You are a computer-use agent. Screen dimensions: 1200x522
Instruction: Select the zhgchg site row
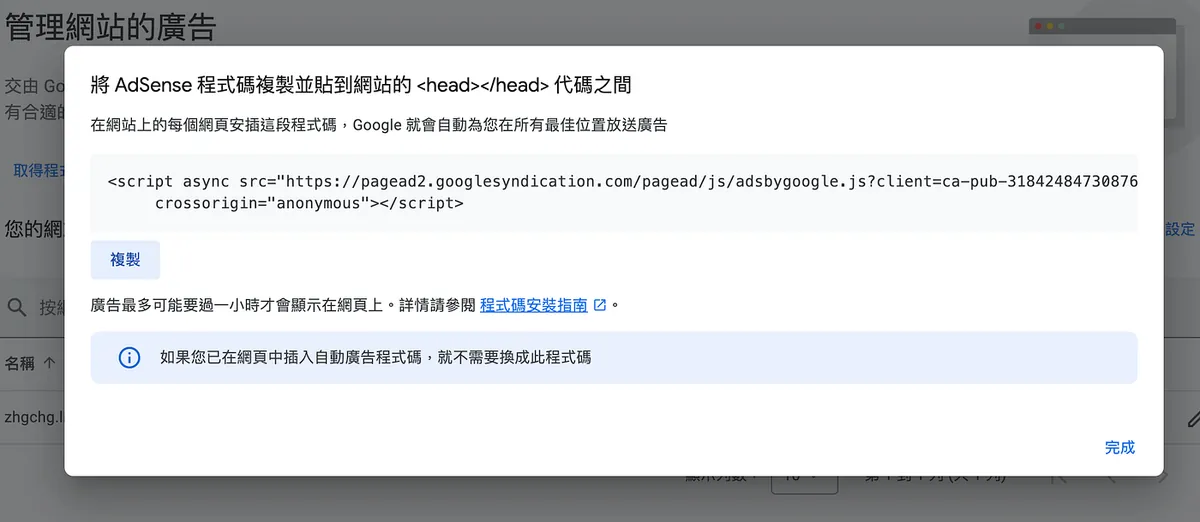pyautogui.click(x=32, y=416)
